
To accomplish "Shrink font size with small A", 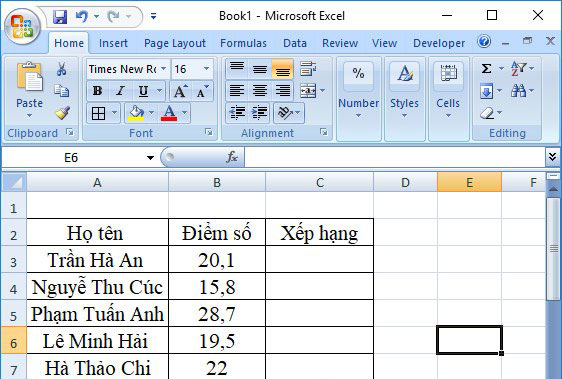I will (x=203, y=91).
